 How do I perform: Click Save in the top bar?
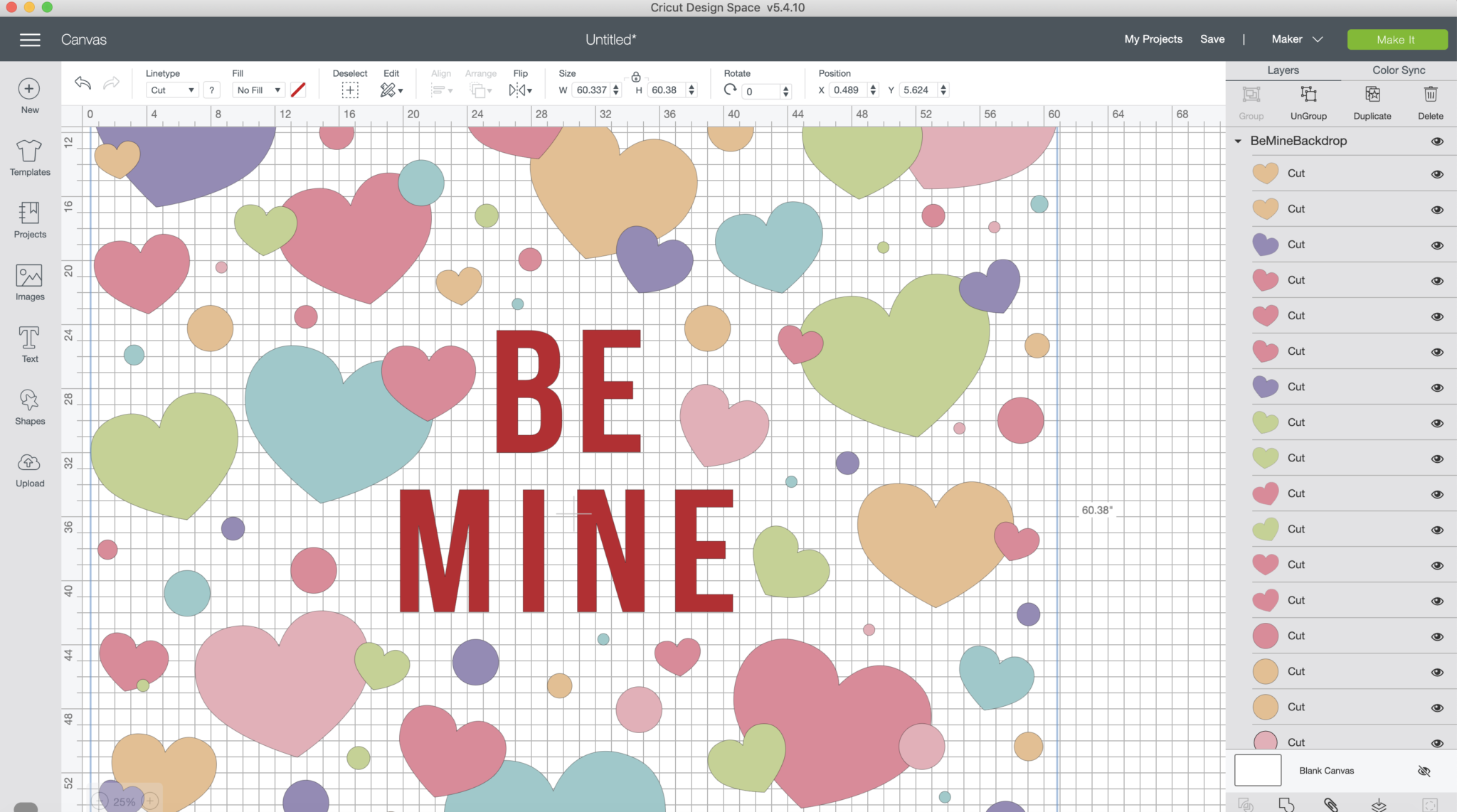pyautogui.click(x=1213, y=39)
